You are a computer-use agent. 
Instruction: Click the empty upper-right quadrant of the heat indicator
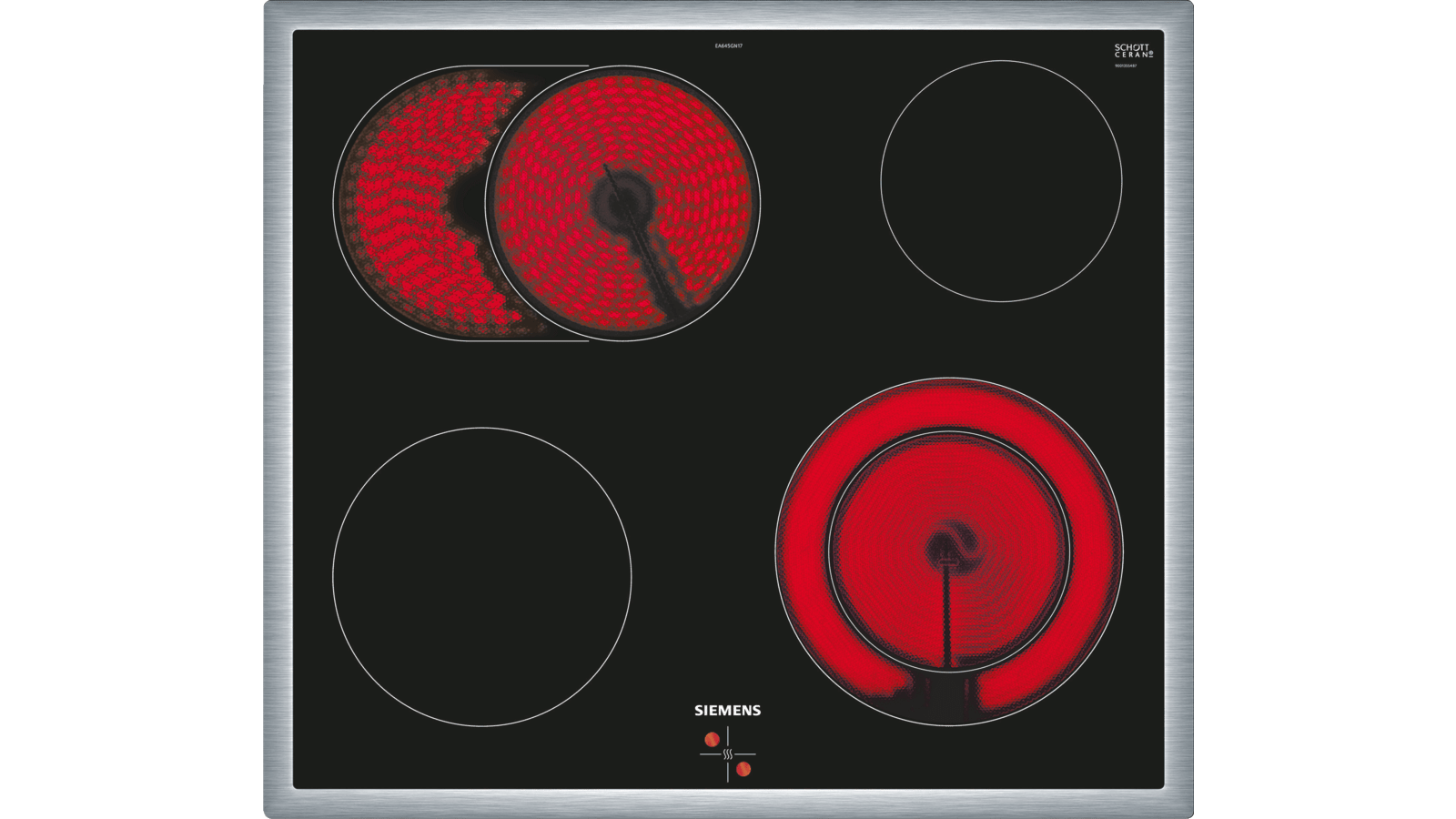744,738
